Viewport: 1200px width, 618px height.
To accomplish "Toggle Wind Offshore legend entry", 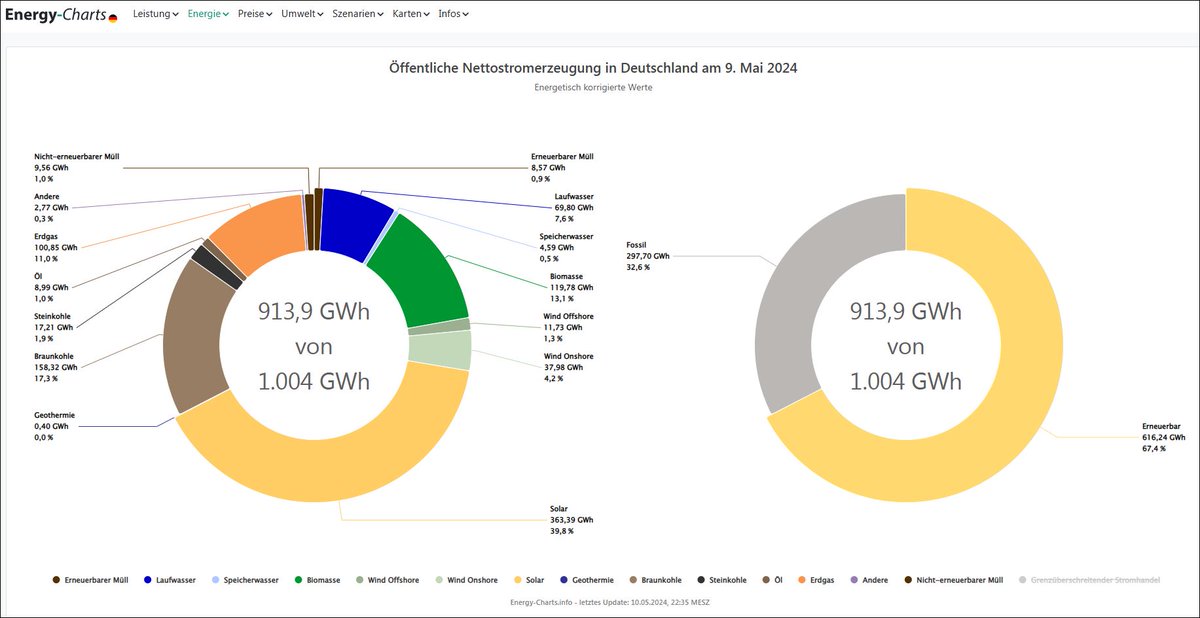I will point(387,580).
